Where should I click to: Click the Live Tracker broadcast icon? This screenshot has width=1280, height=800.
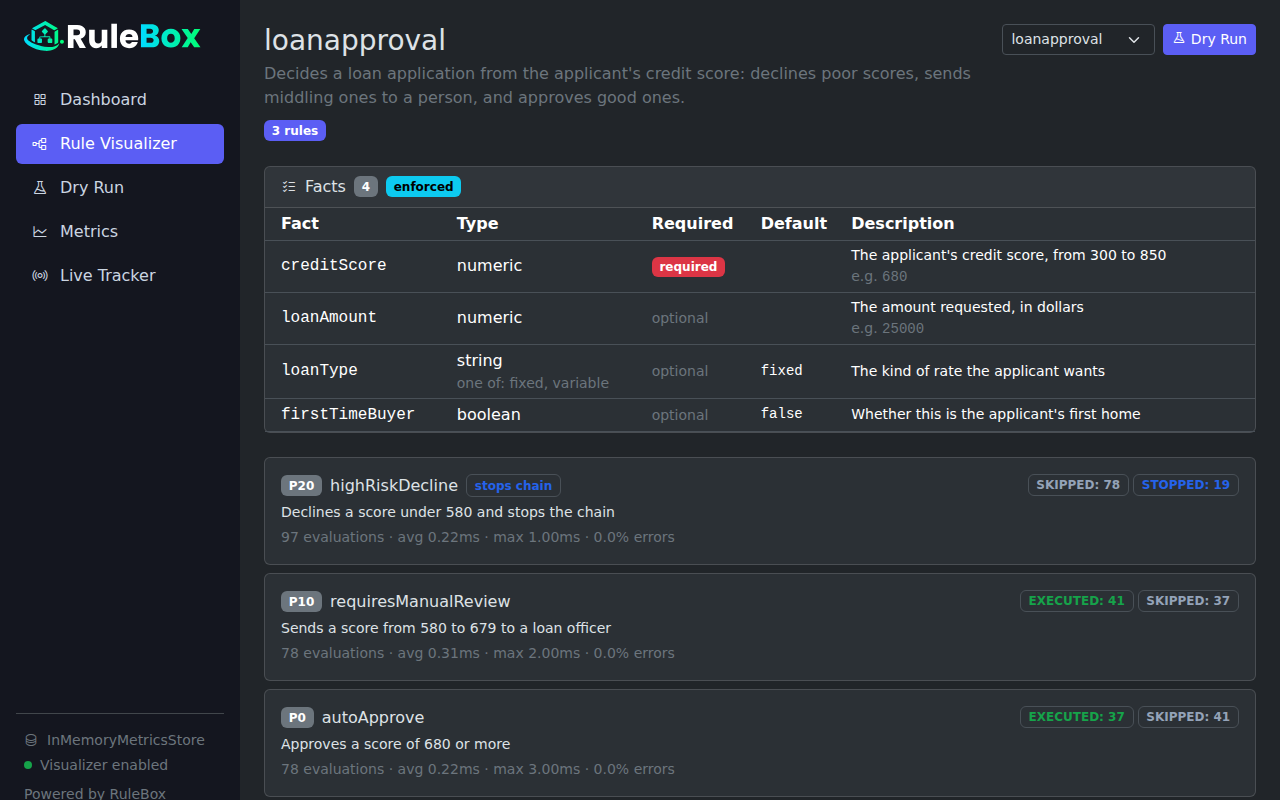click(40, 276)
